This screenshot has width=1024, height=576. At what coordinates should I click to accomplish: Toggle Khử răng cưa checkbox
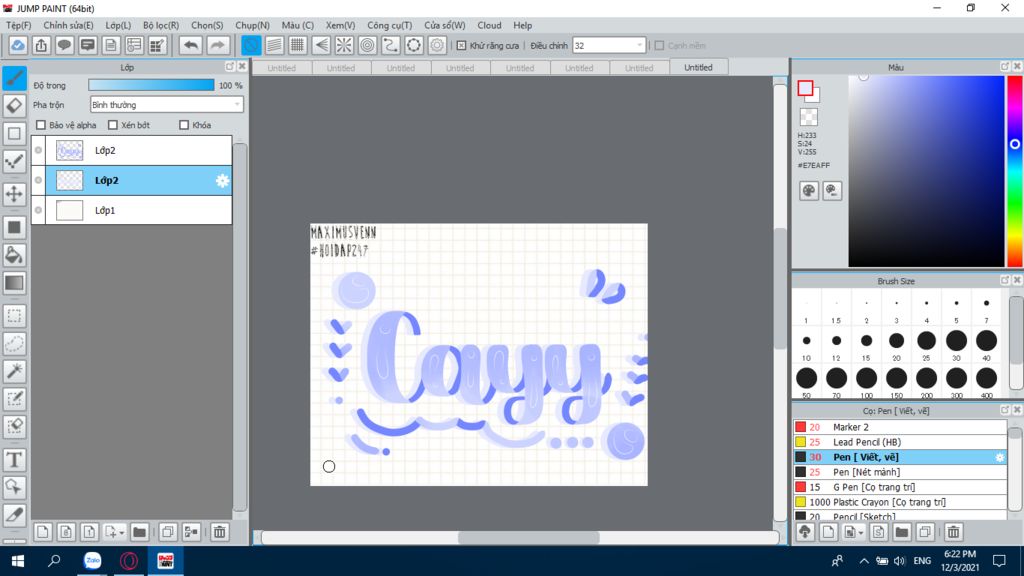click(x=462, y=46)
